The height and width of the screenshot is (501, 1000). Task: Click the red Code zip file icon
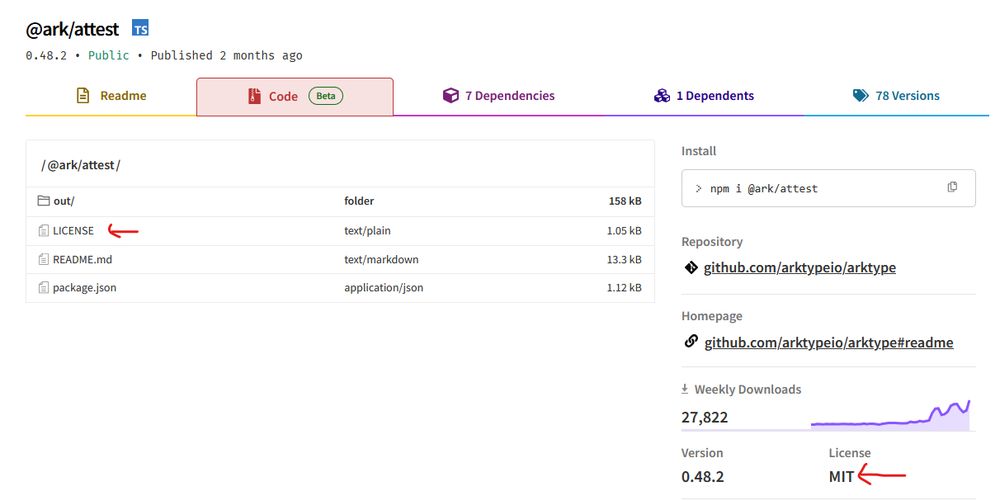click(254, 96)
